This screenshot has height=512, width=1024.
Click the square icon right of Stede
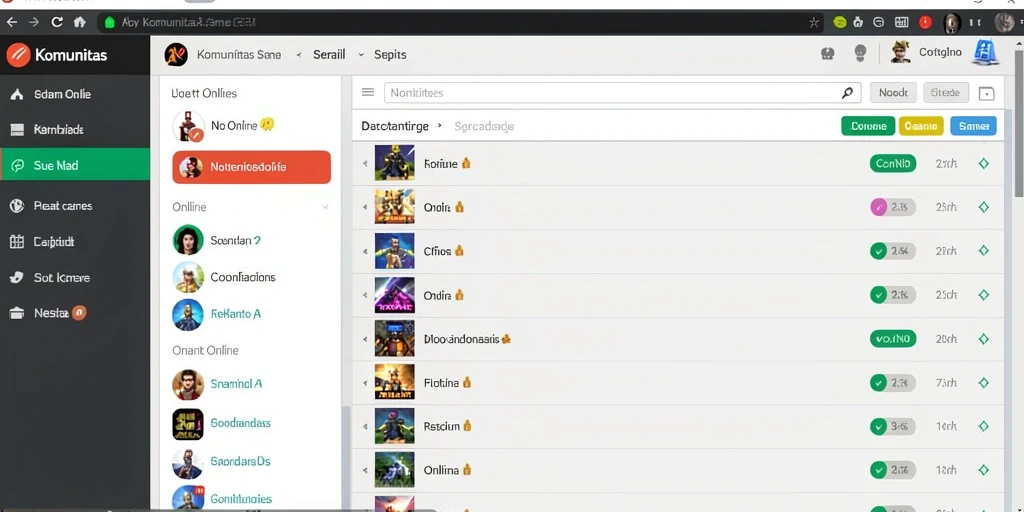tap(986, 93)
